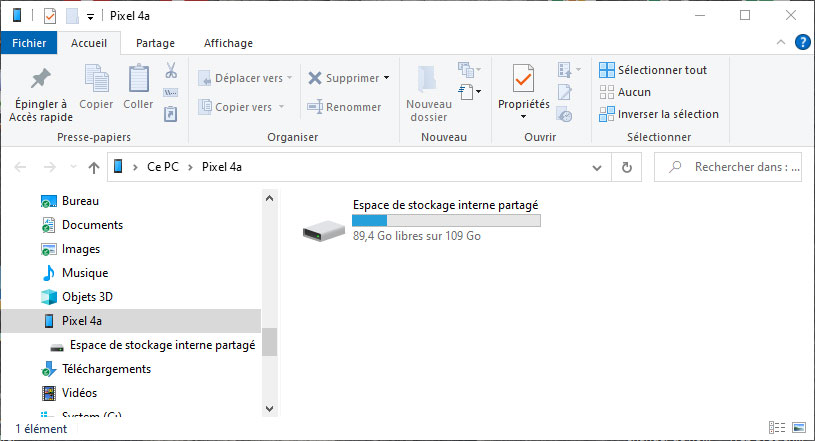The image size is (815, 441).
Task: Click the refresh icon beside address bar
Action: coord(627,167)
